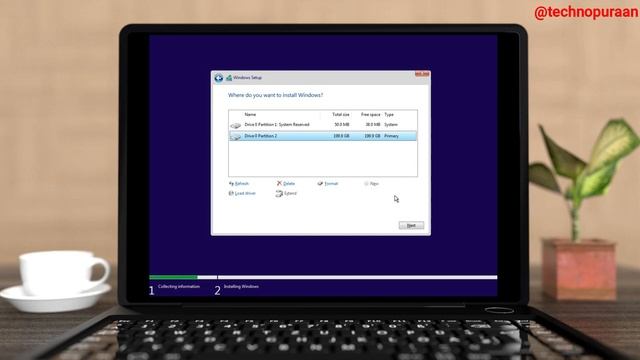The image size is (640, 360).
Task: Click the Total size column header
Action: [x=341, y=115]
